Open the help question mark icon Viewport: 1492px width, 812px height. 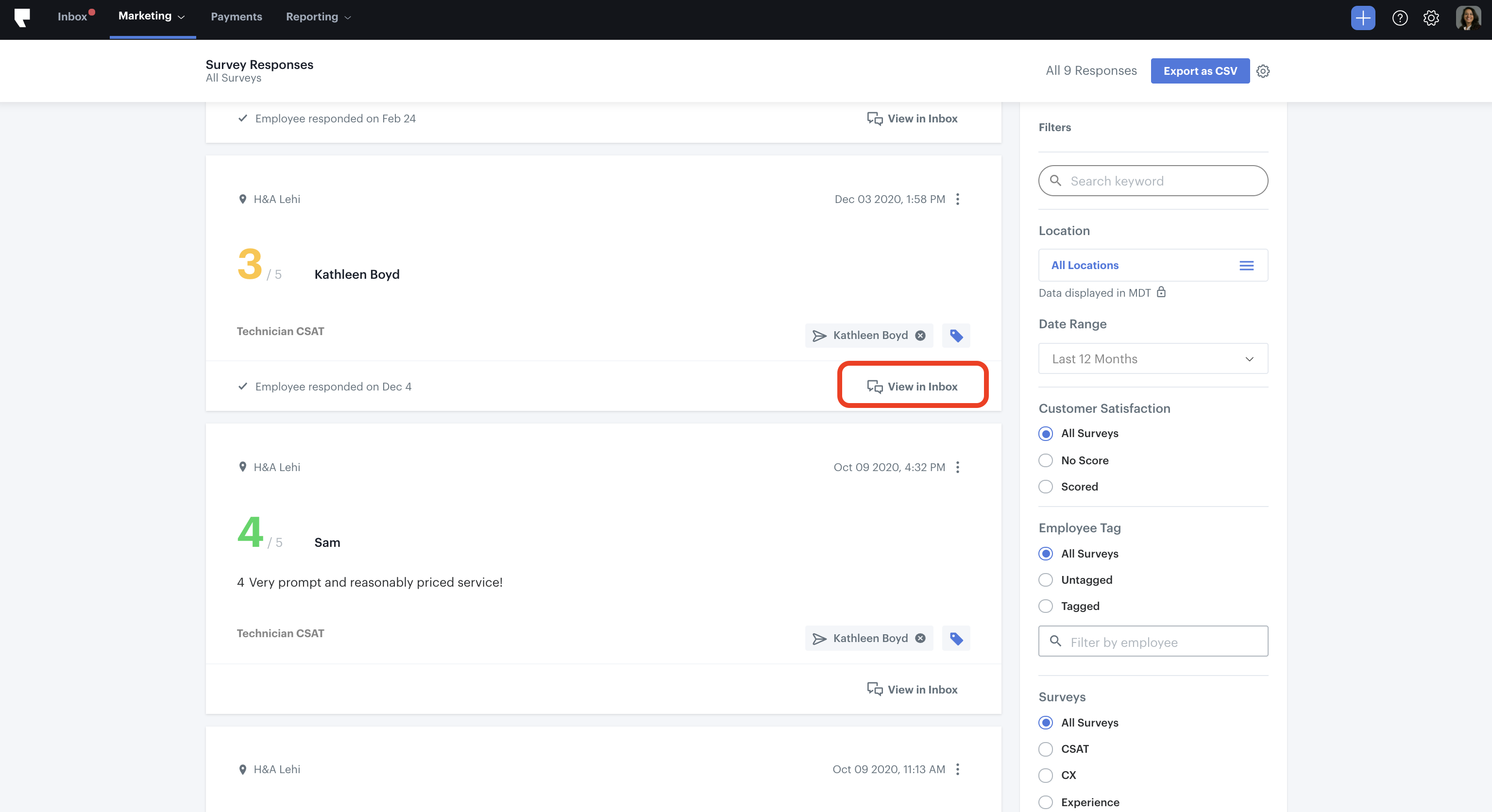click(1399, 18)
